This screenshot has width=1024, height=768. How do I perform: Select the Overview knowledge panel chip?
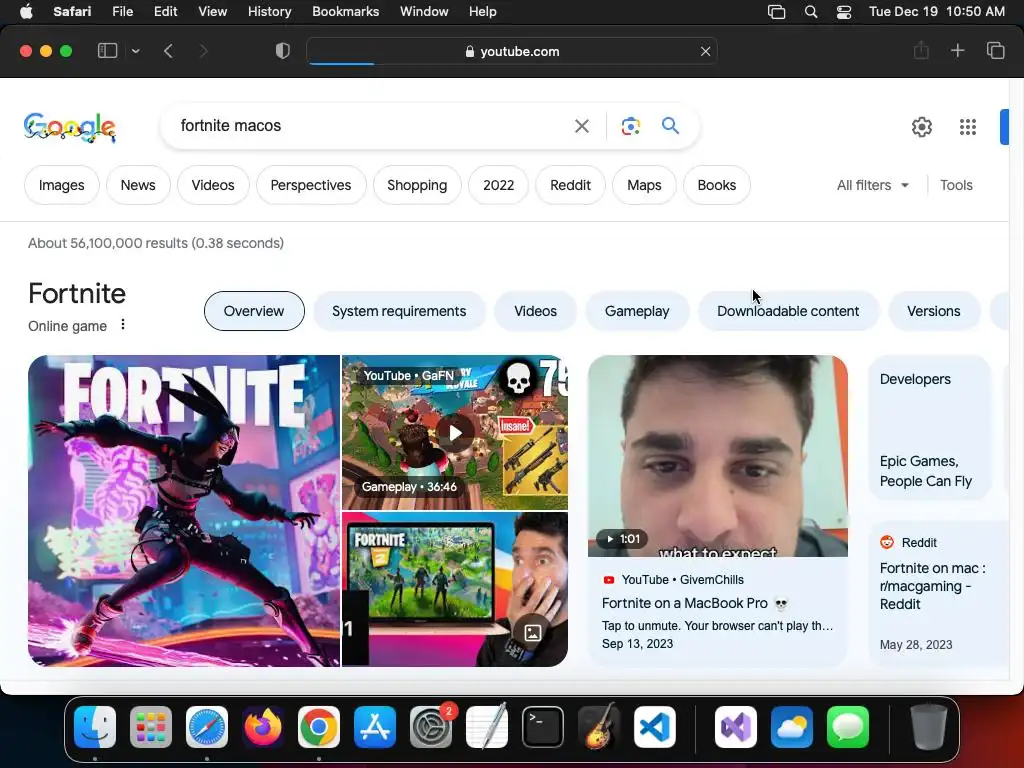click(x=254, y=311)
